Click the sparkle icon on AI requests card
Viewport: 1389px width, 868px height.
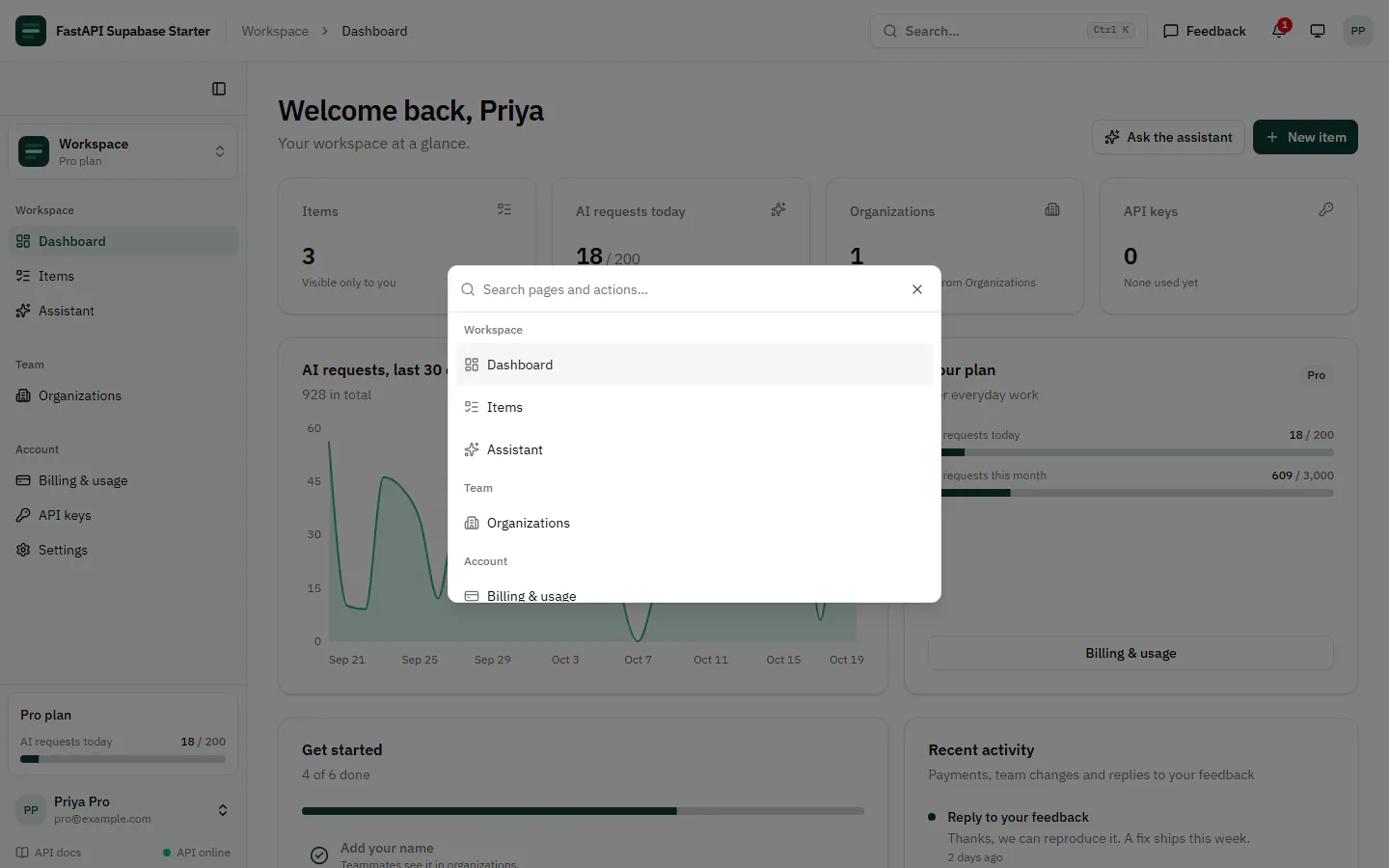(x=778, y=209)
